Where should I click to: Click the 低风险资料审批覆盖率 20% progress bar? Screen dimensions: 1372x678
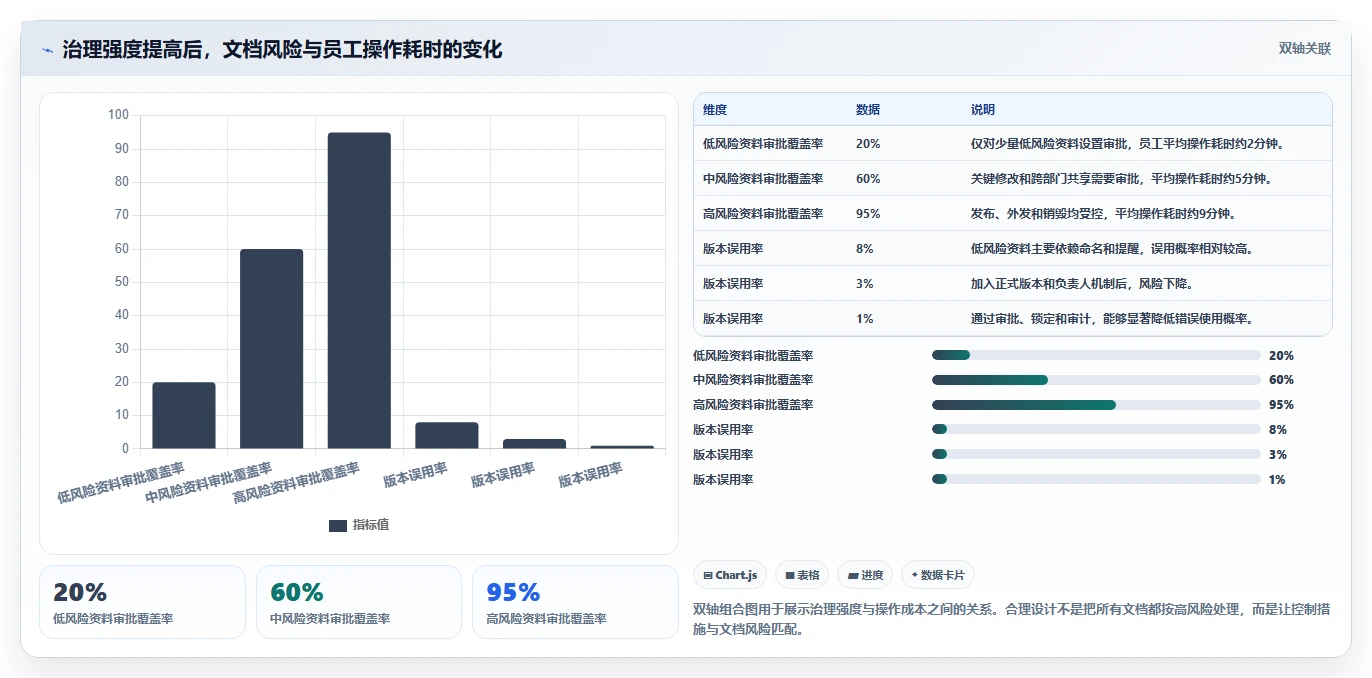[x=1096, y=355]
